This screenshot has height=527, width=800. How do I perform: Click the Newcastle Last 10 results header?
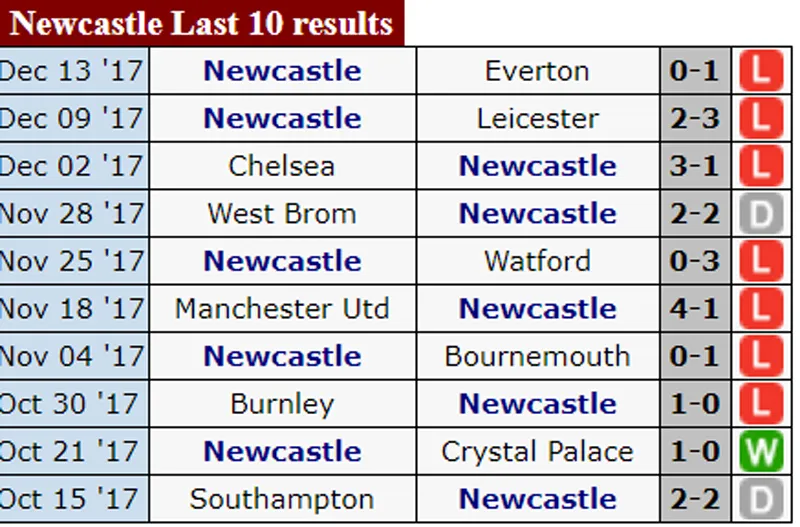click(x=201, y=23)
